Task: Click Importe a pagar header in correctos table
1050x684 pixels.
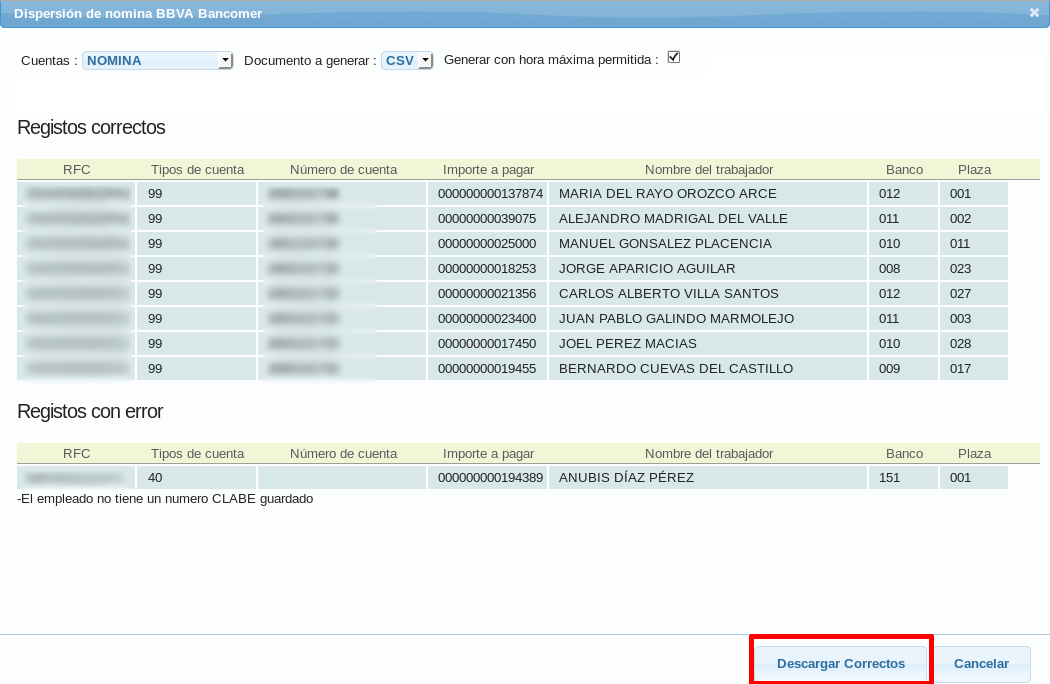Action: [488, 169]
